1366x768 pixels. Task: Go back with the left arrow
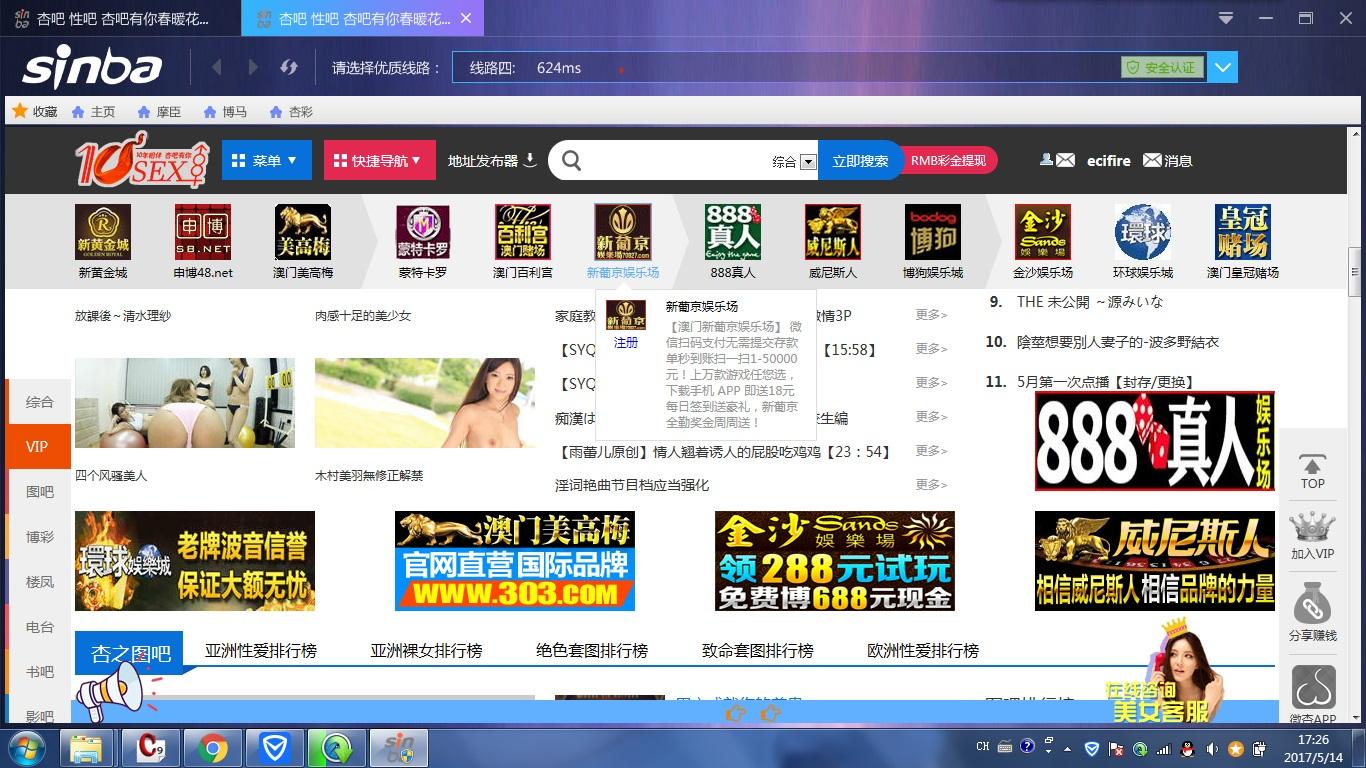pyautogui.click(x=217, y=67)
